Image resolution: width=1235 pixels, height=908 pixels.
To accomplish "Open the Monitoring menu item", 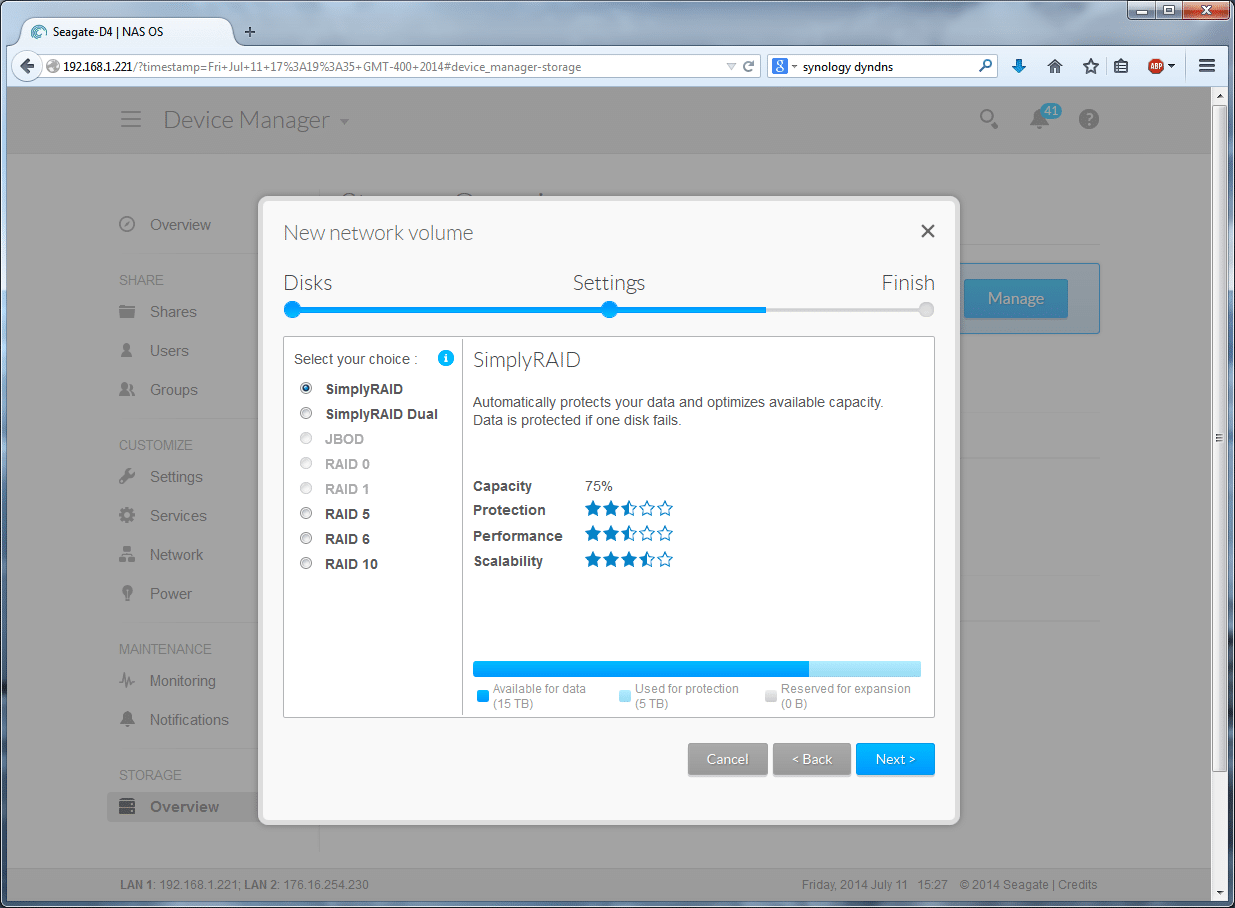I will coord(182,681).
